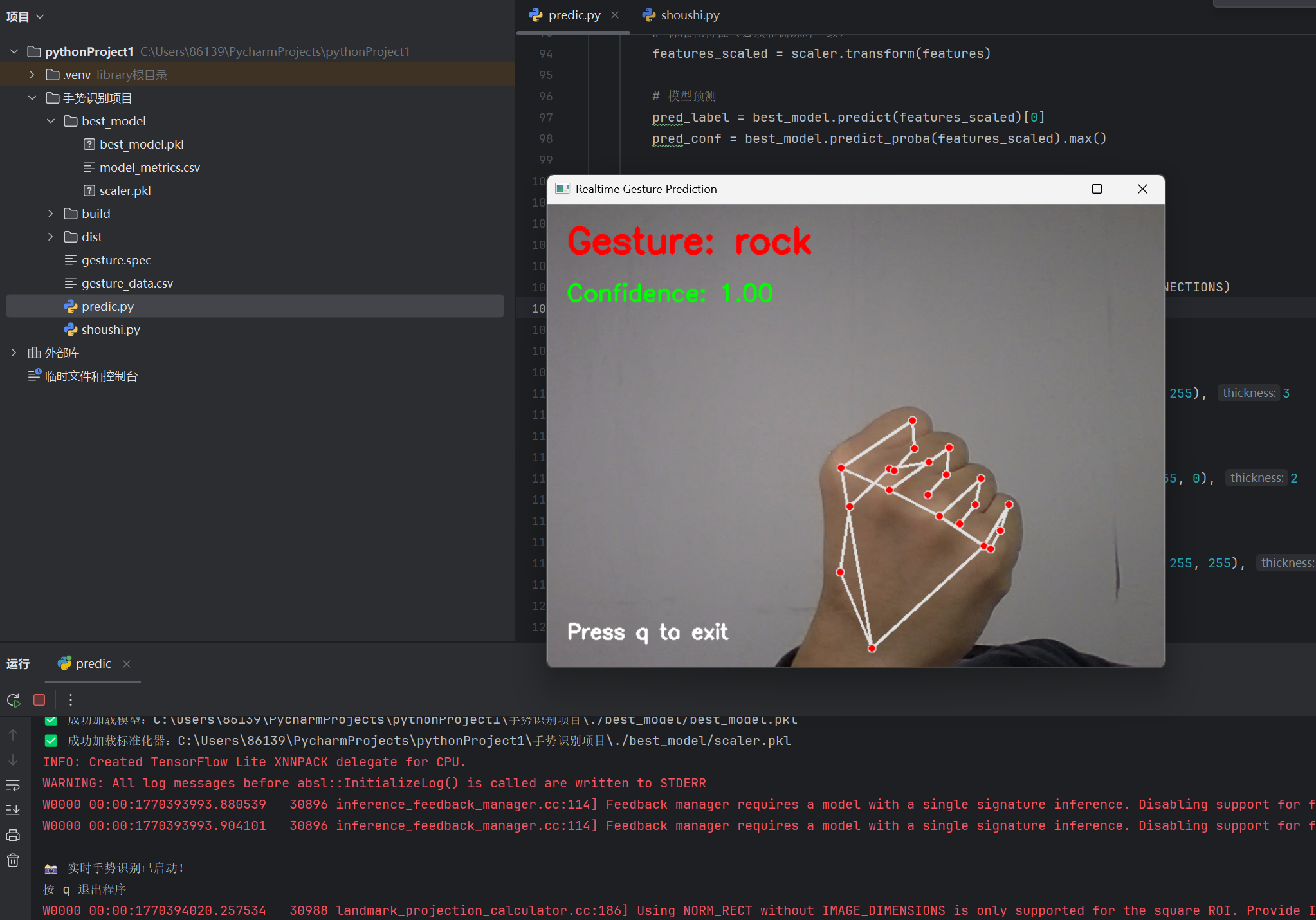The height and width of the screenshot is (920, 1316).
Task: Clear console with the trash icon
Action: pyautogui.click(x=13, y=860)
